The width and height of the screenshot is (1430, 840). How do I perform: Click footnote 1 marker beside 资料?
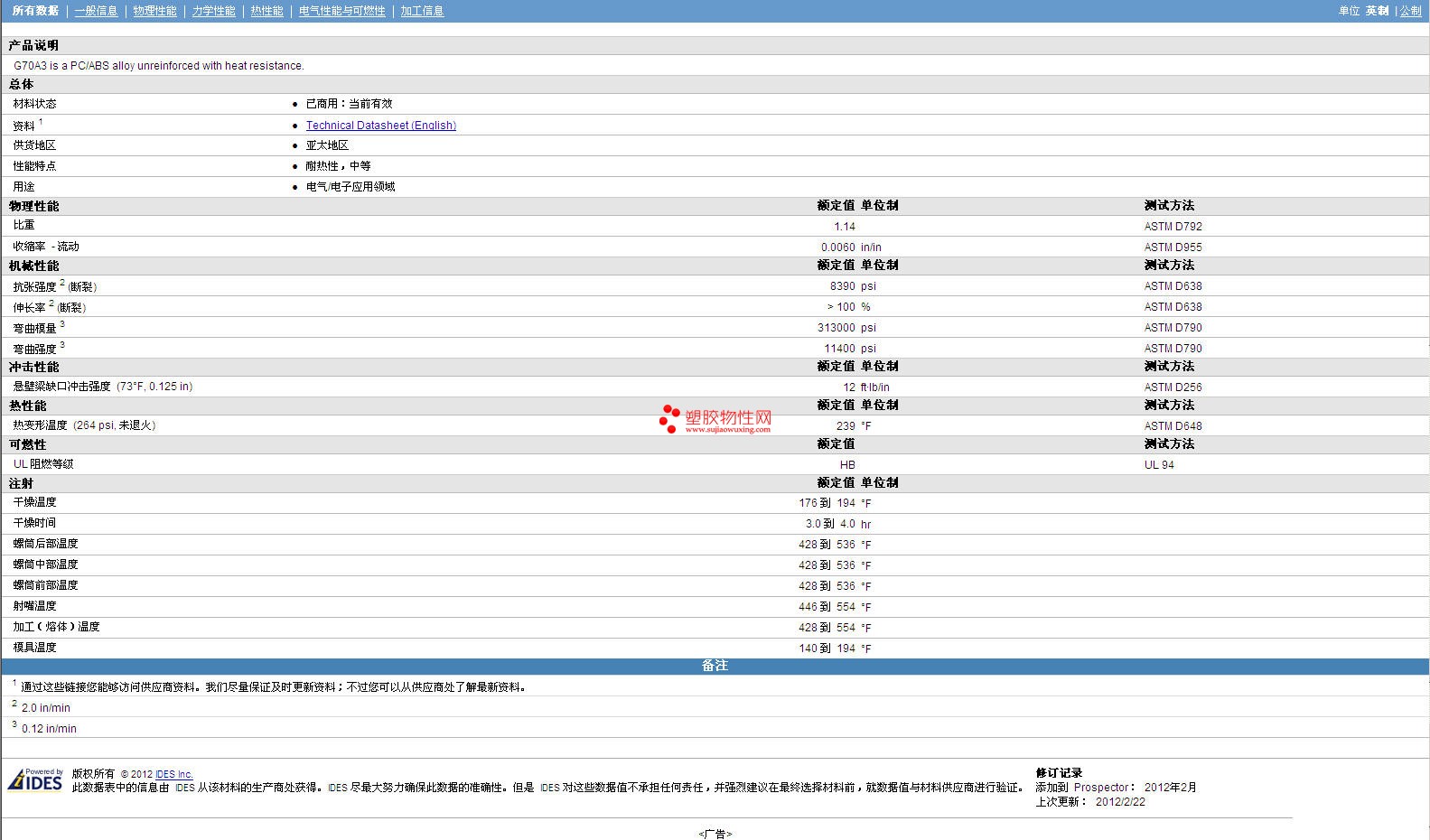click(41, 122)
